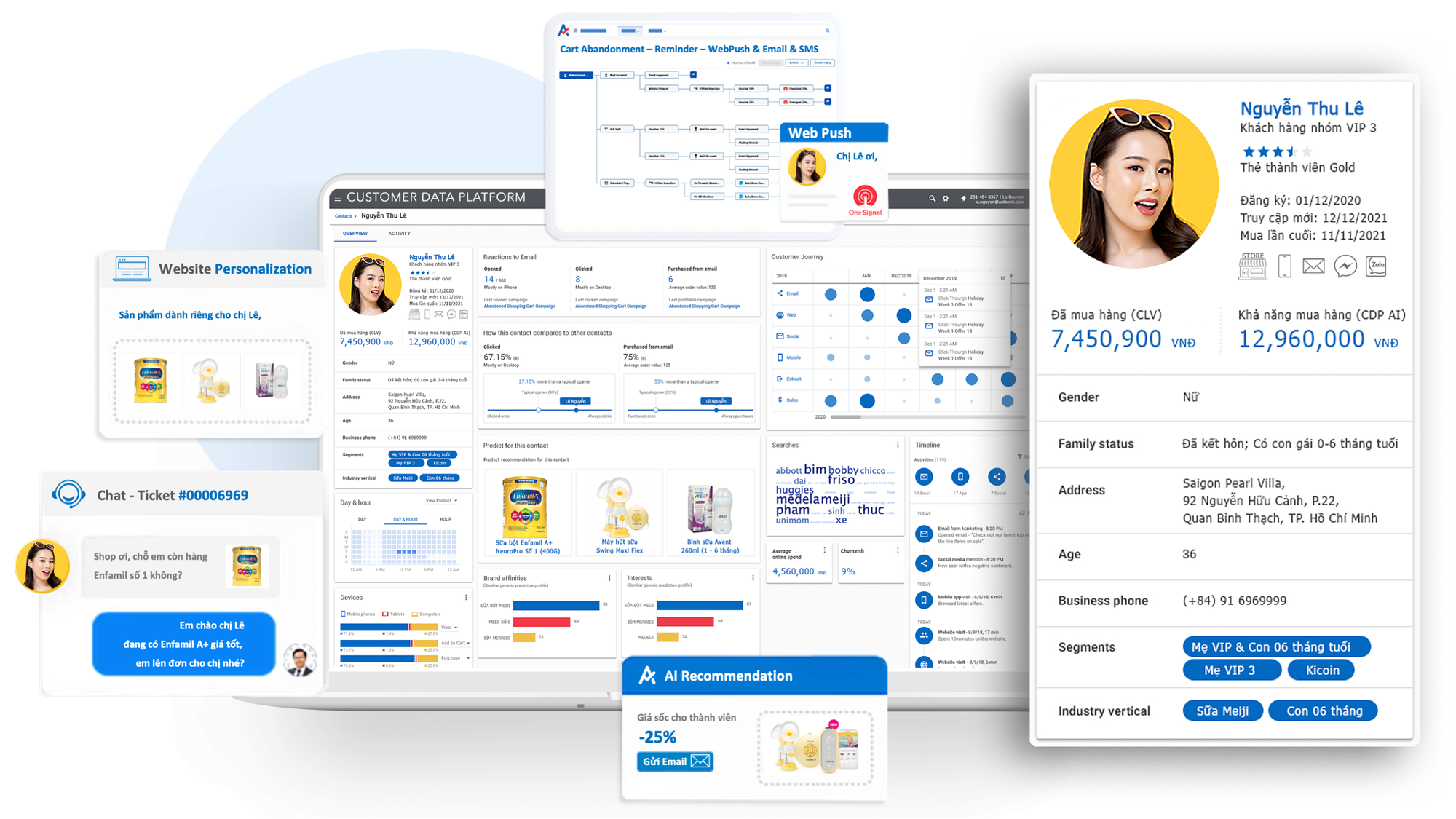This screenshot has height=819, width=1456.
Task: Click the Email channel icon in timeline
Action: [x=924, y=477]
